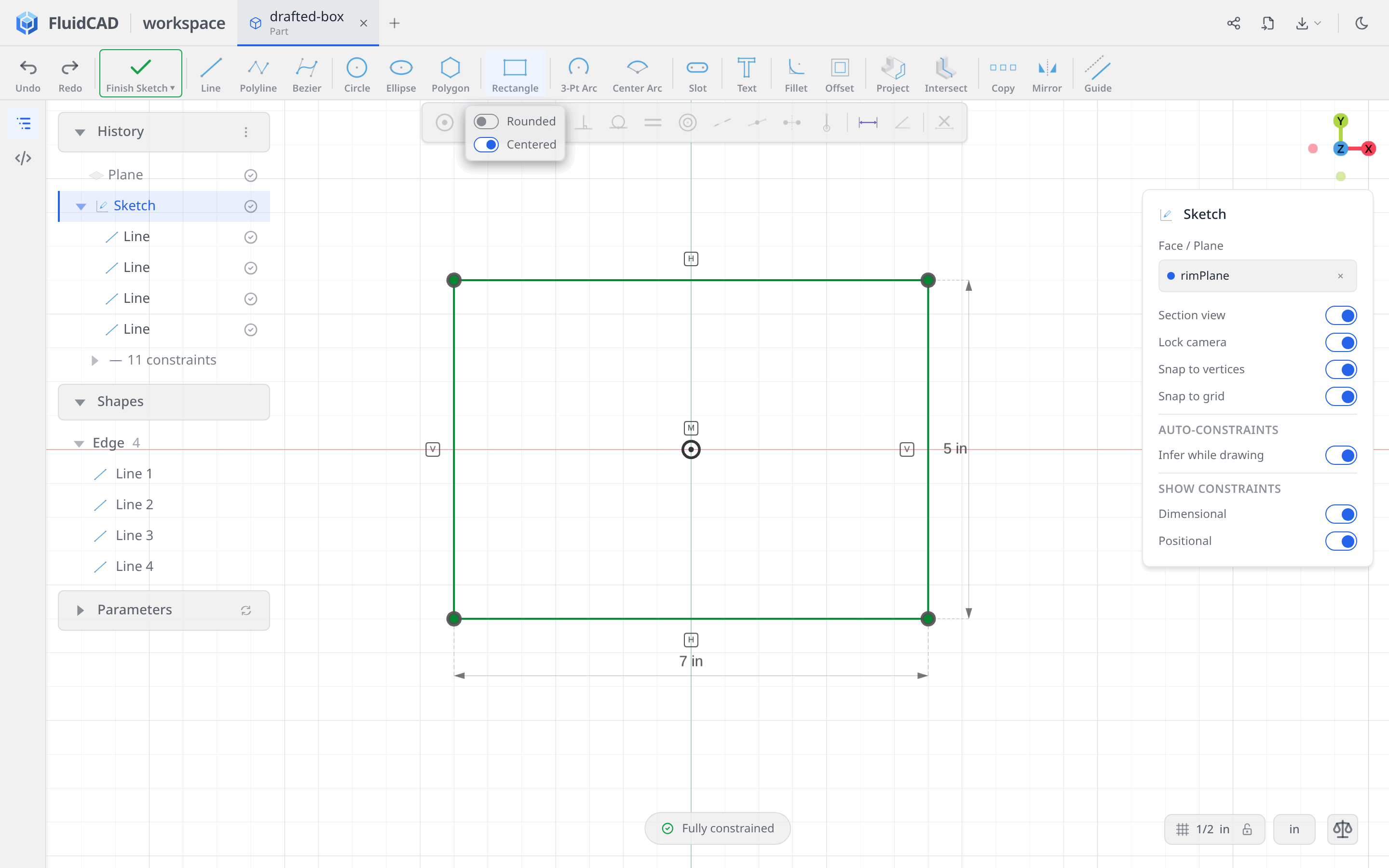
Task: Click the horizontal dimension constraint tool
Action: coord(868,122)
